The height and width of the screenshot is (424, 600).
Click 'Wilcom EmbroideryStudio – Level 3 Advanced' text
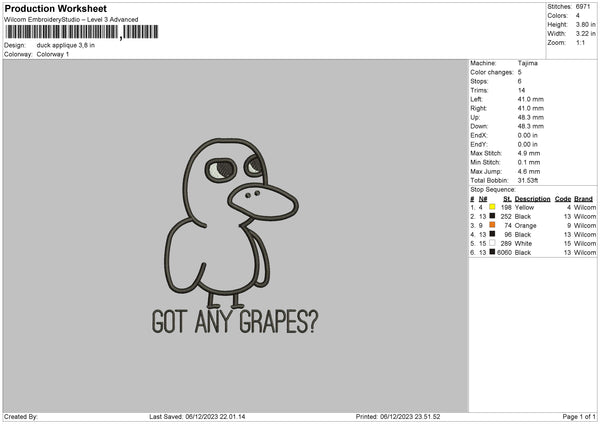click(x=71, y=20)
